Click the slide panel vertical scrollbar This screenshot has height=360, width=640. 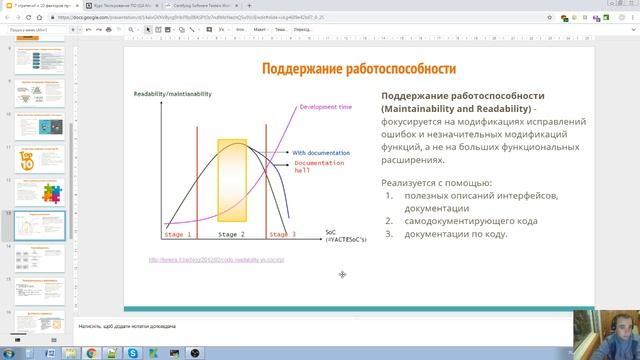pyautogui.click(x=71, y=181)
